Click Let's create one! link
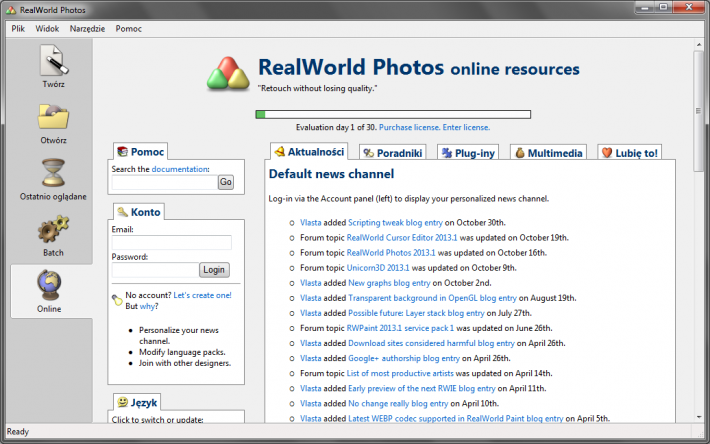The image size is (710, 444). pyautogui.click(x=202, y=295)
